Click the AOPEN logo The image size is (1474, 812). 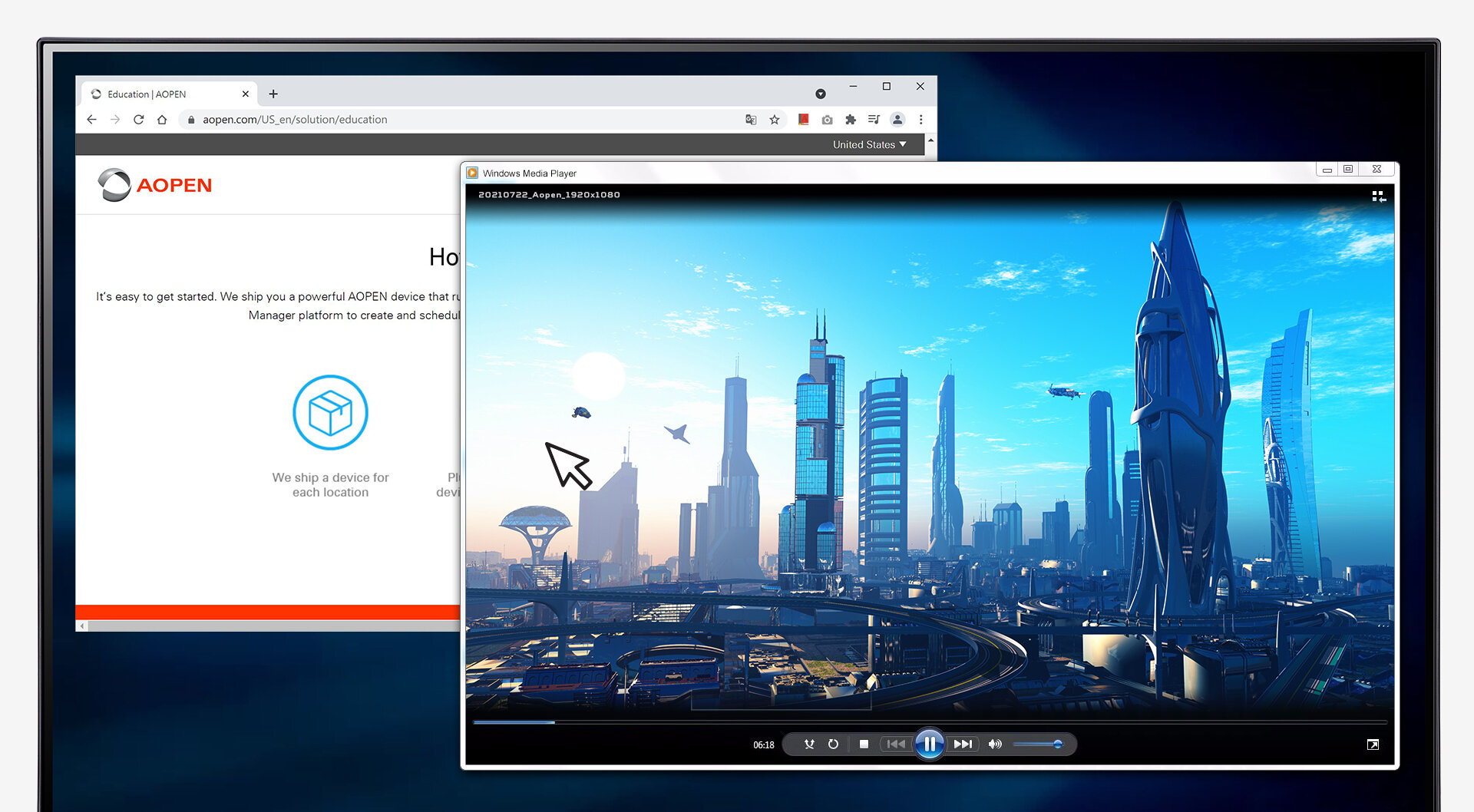click(x=155, y=185)
